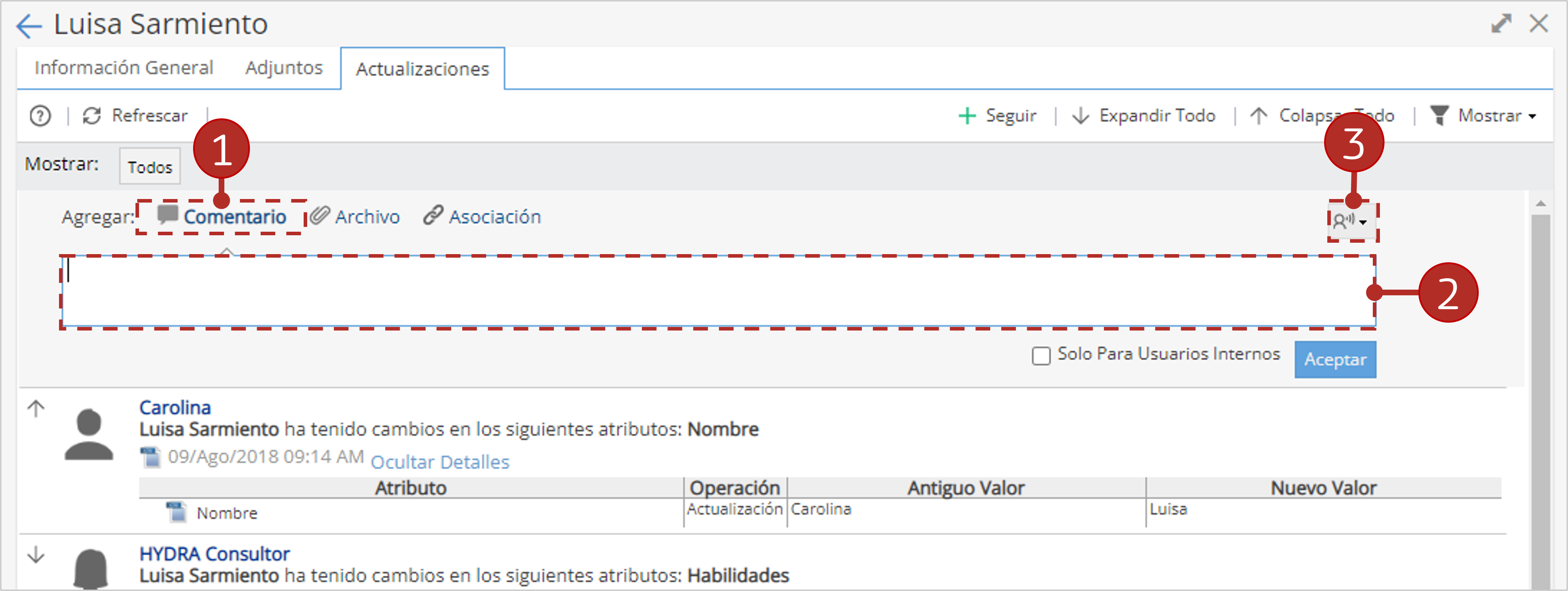Click the Atributo column header
Viewport: 1568px width, 591px height.
(411, 488)
